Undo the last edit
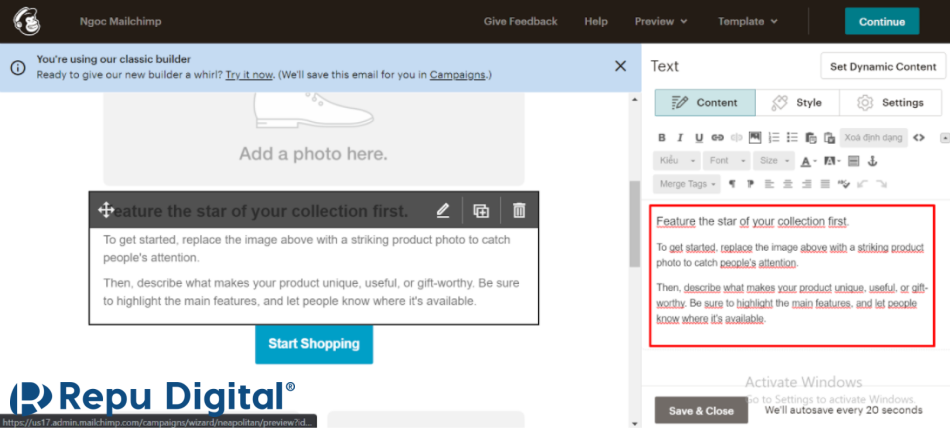Viewport: 950px width, 428px height. click(862, 184)
